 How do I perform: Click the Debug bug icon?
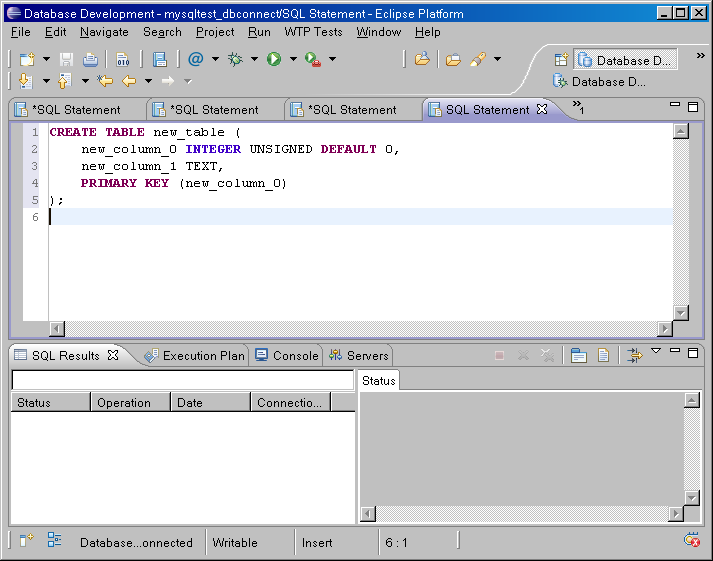click(235, 59)
